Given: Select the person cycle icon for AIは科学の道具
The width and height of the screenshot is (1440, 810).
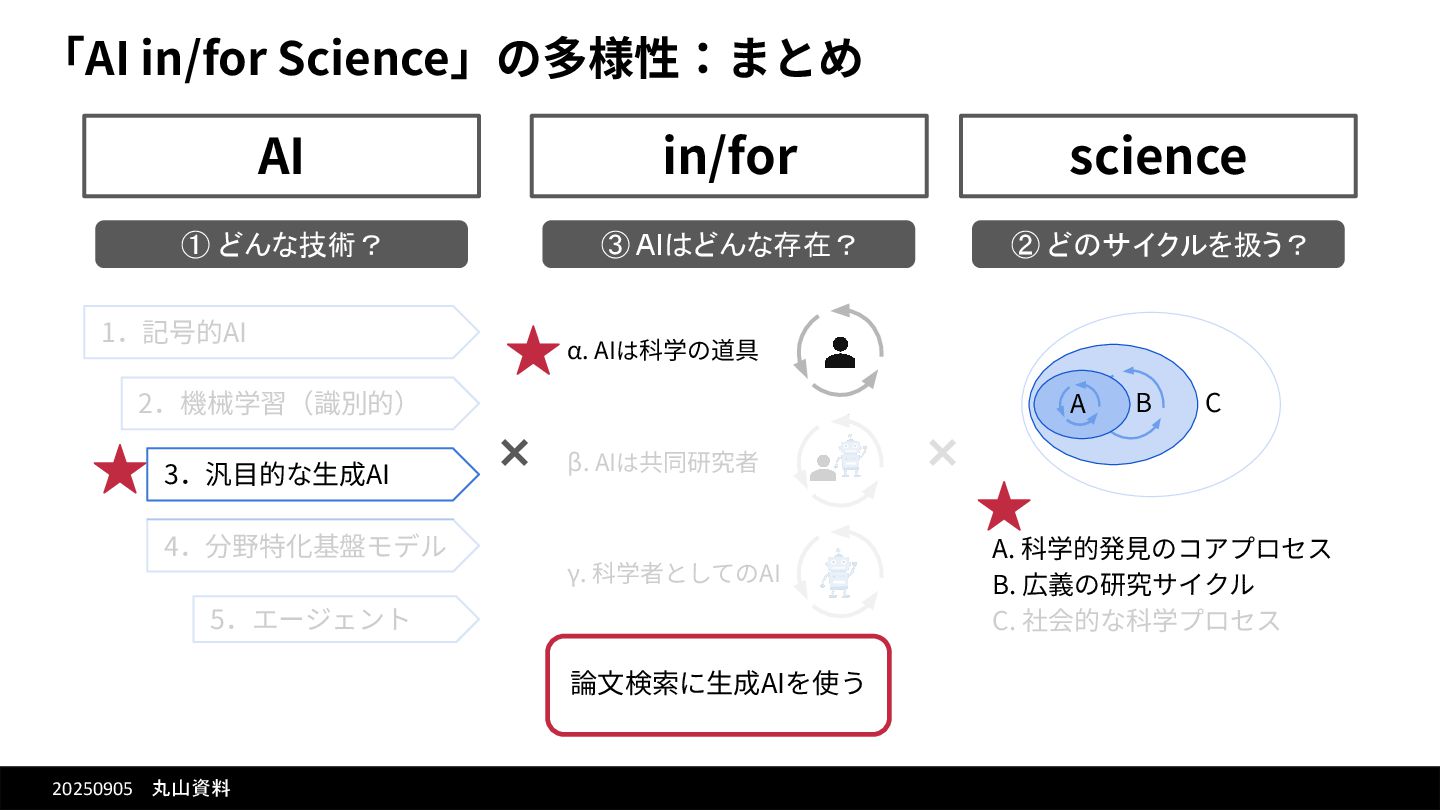Looking at the screenshot, I should coord(840,351).
